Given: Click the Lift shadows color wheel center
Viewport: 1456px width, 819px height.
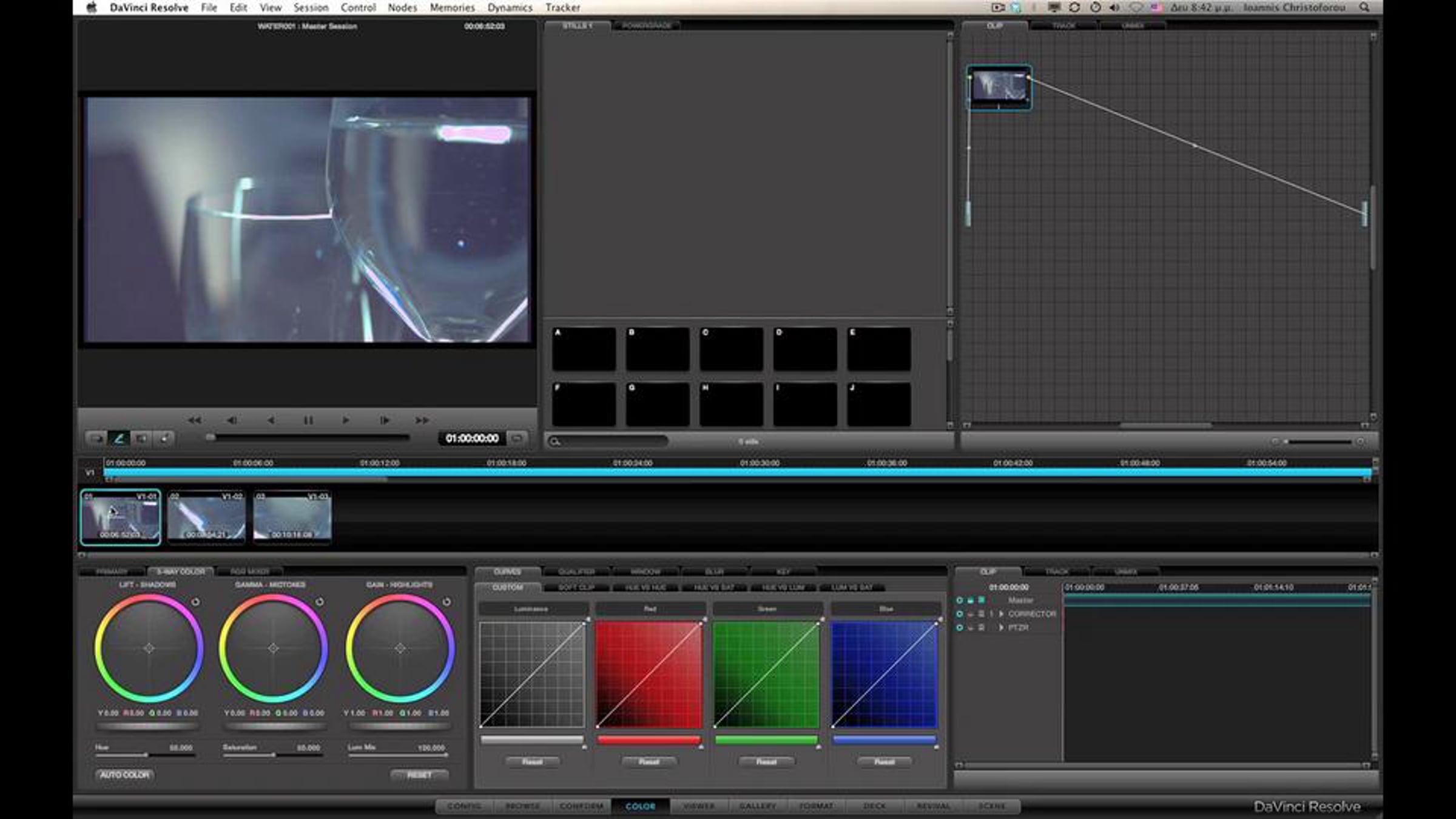Looking at the screenshot, I should (x=149, y=649).
